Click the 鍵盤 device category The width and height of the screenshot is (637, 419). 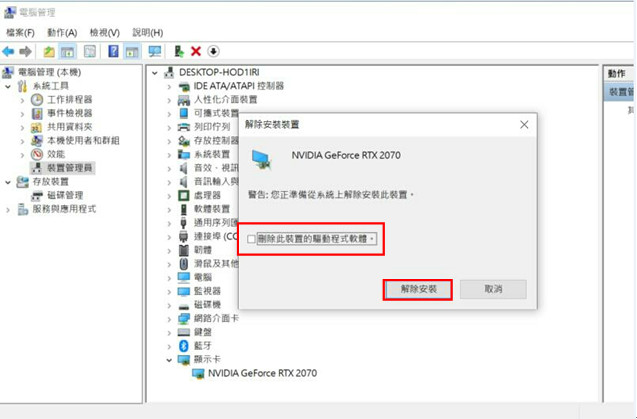click(x=203, y=332)
